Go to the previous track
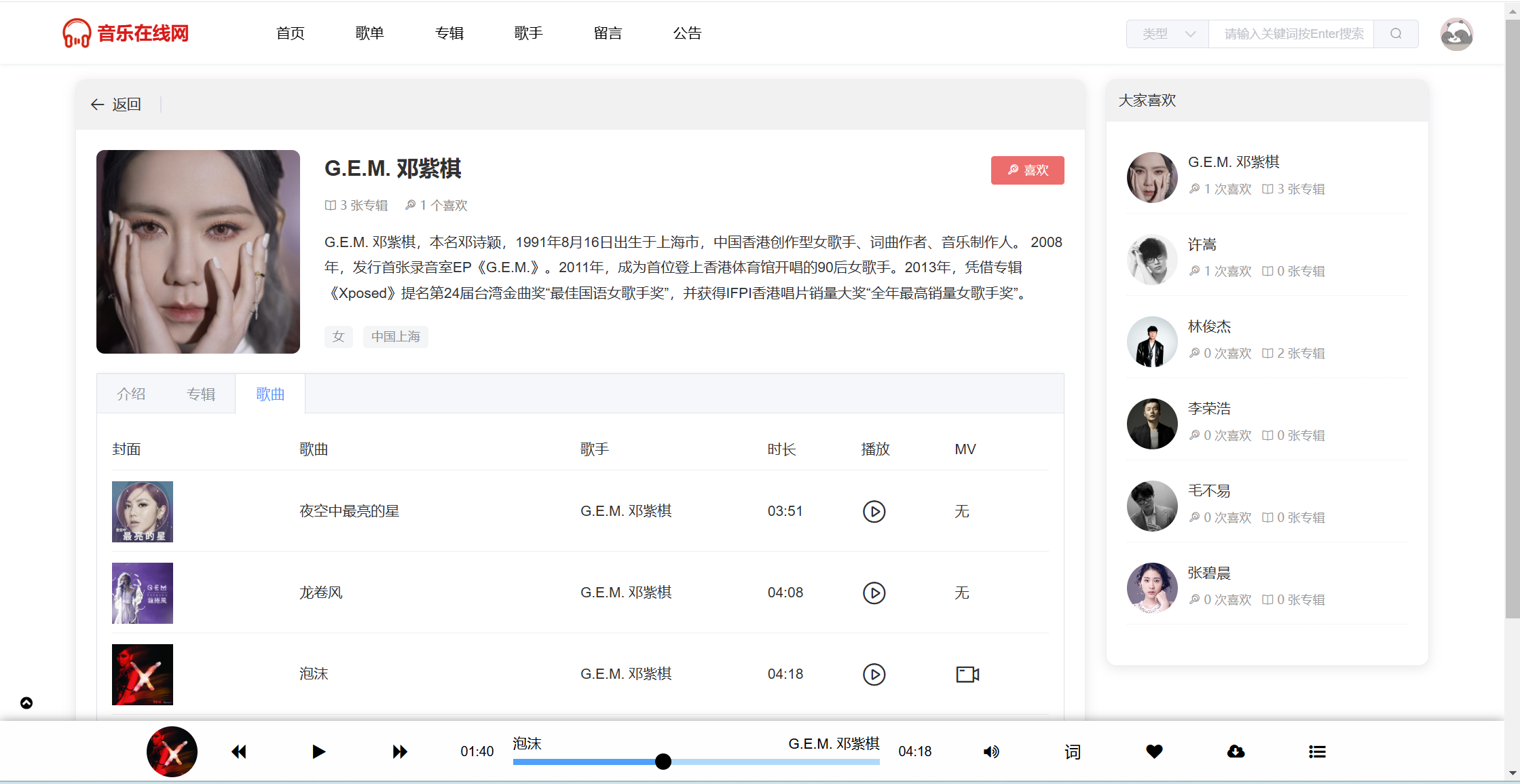 point(238,751)
